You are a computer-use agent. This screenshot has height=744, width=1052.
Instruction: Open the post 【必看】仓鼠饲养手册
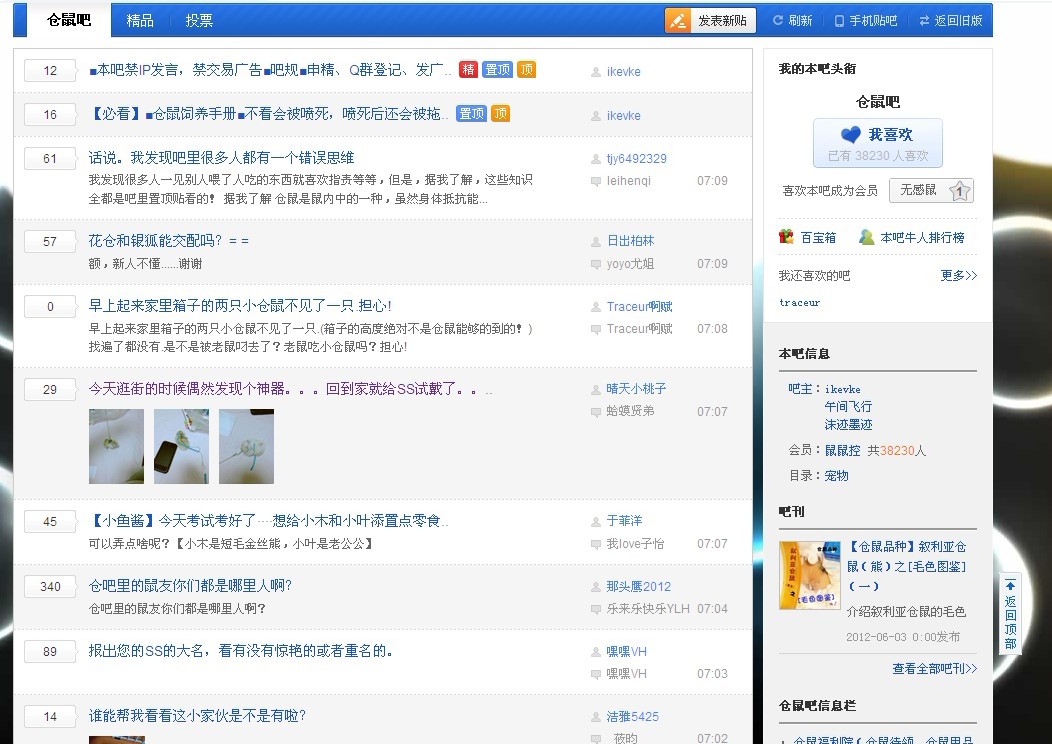[x=268, y=114]
